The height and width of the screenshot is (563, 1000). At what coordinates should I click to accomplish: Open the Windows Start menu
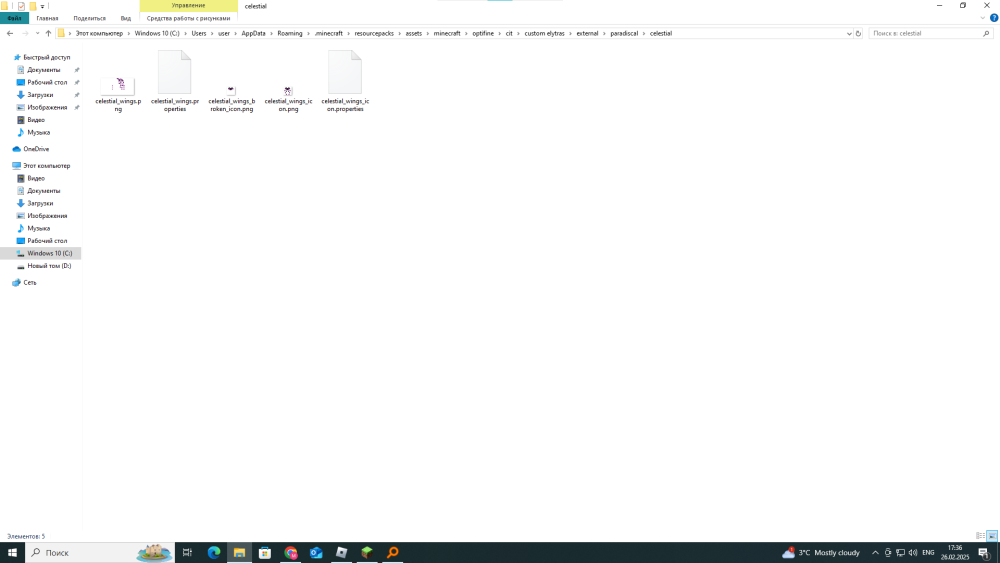(12, 553)
